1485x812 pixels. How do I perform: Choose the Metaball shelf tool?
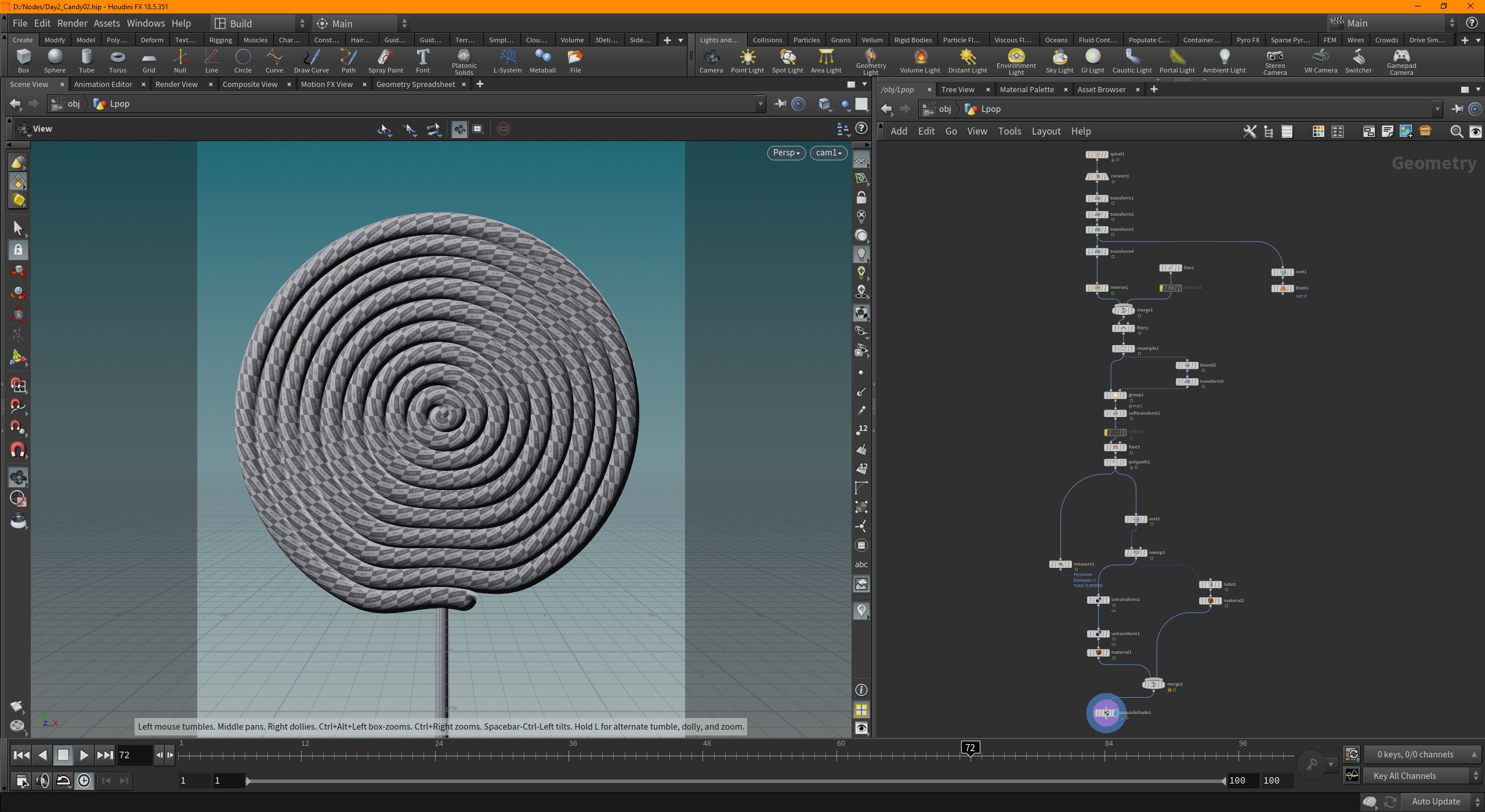[542, 61]
